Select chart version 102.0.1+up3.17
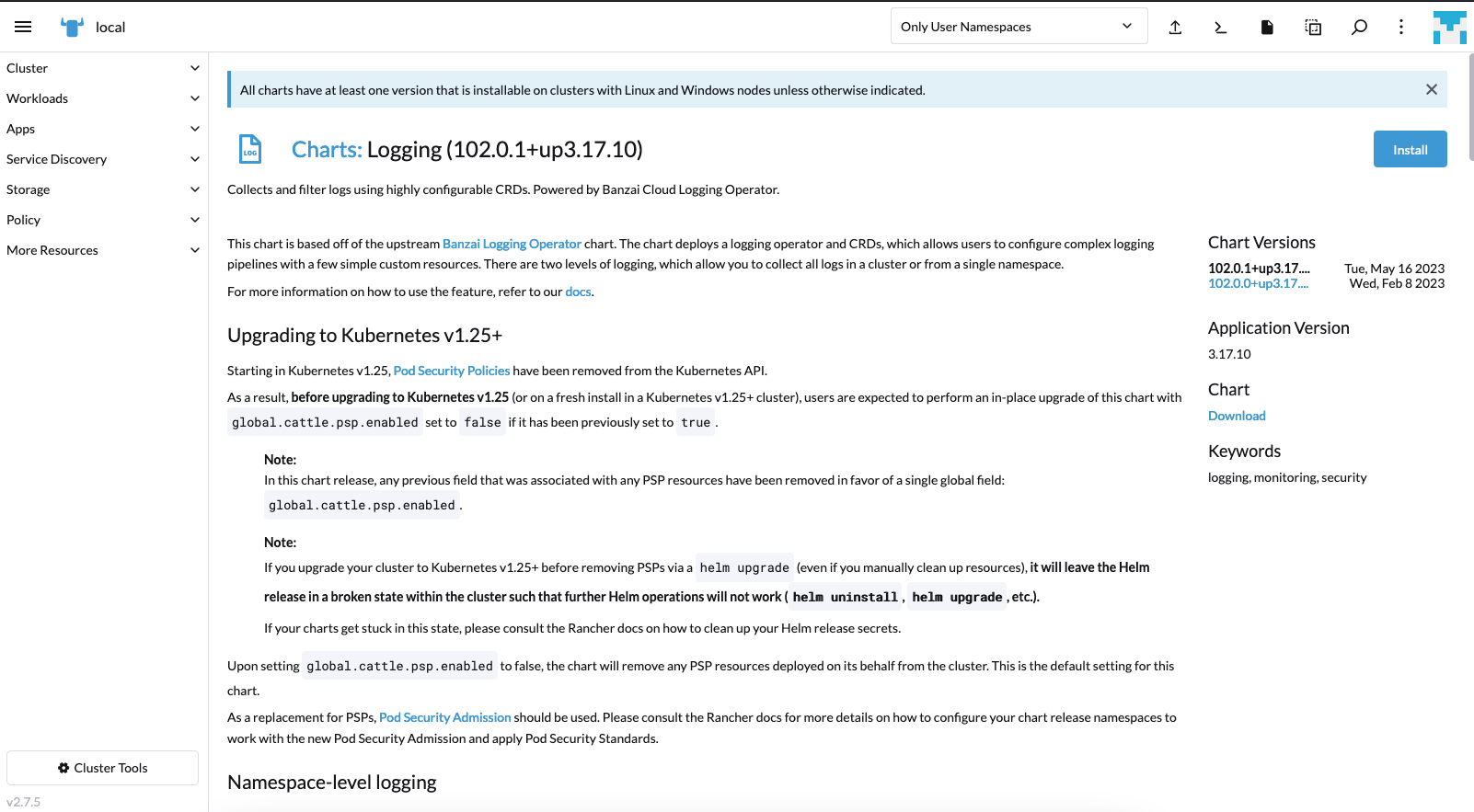The image size is (1474, 812). (x=1259, y=269)
